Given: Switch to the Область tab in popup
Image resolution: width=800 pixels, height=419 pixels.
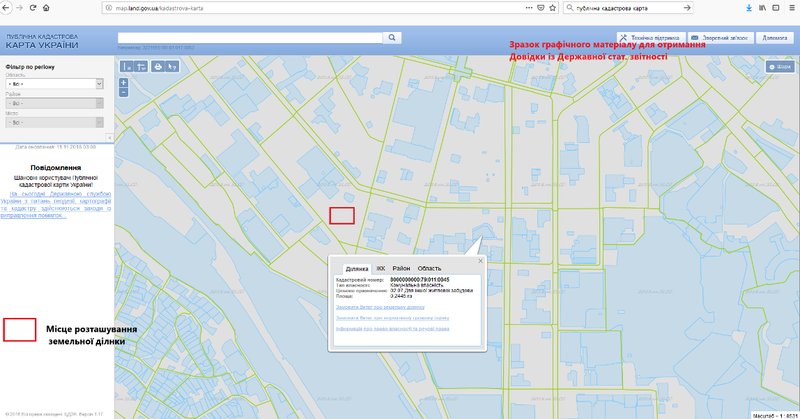Looking at the screenshot, I should pyautogui.click(x=429, y=269).
